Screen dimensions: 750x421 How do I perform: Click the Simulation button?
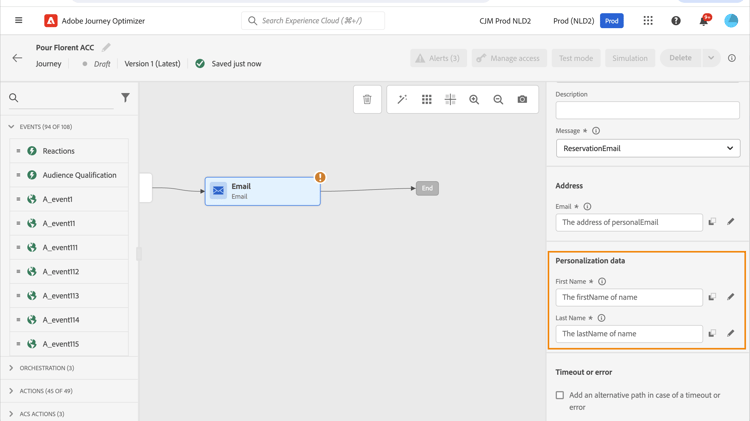629,58
